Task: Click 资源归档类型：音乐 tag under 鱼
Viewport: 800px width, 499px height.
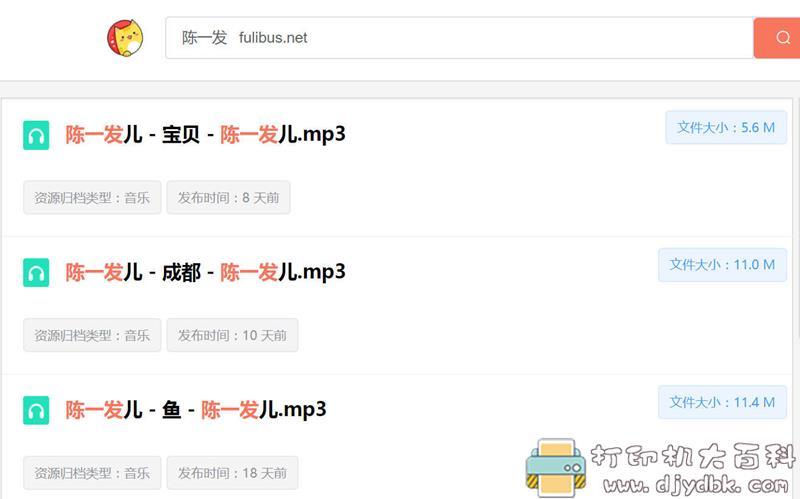Action: tap(92, 473)
